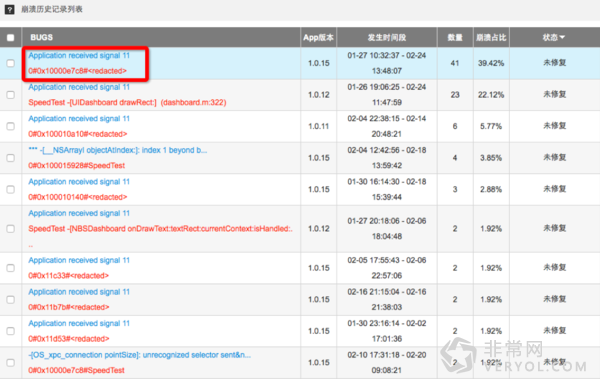Click the App版本 column header
The image size is (600, 379).
pyautogui.click(x=318, y=38)
